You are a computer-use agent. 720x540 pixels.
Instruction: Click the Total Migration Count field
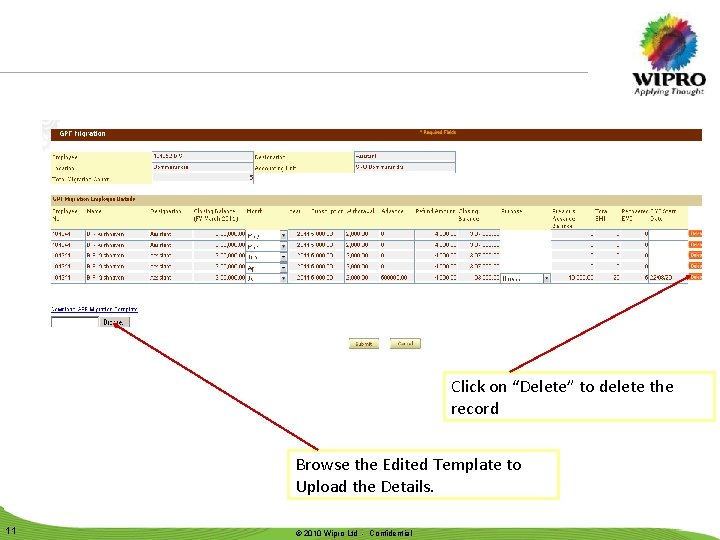pos(202,178)
